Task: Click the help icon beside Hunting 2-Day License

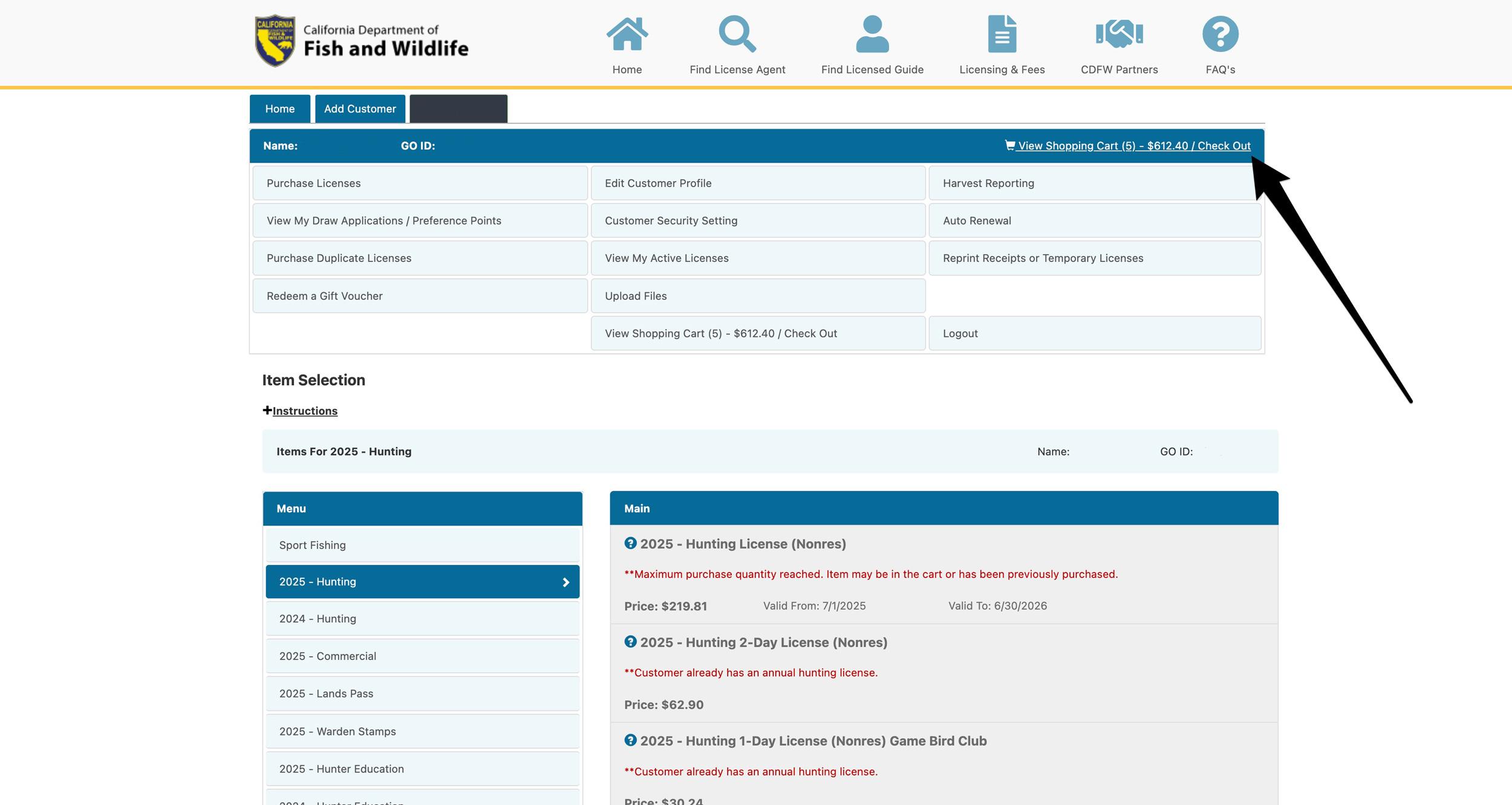Action: point(631,642)
